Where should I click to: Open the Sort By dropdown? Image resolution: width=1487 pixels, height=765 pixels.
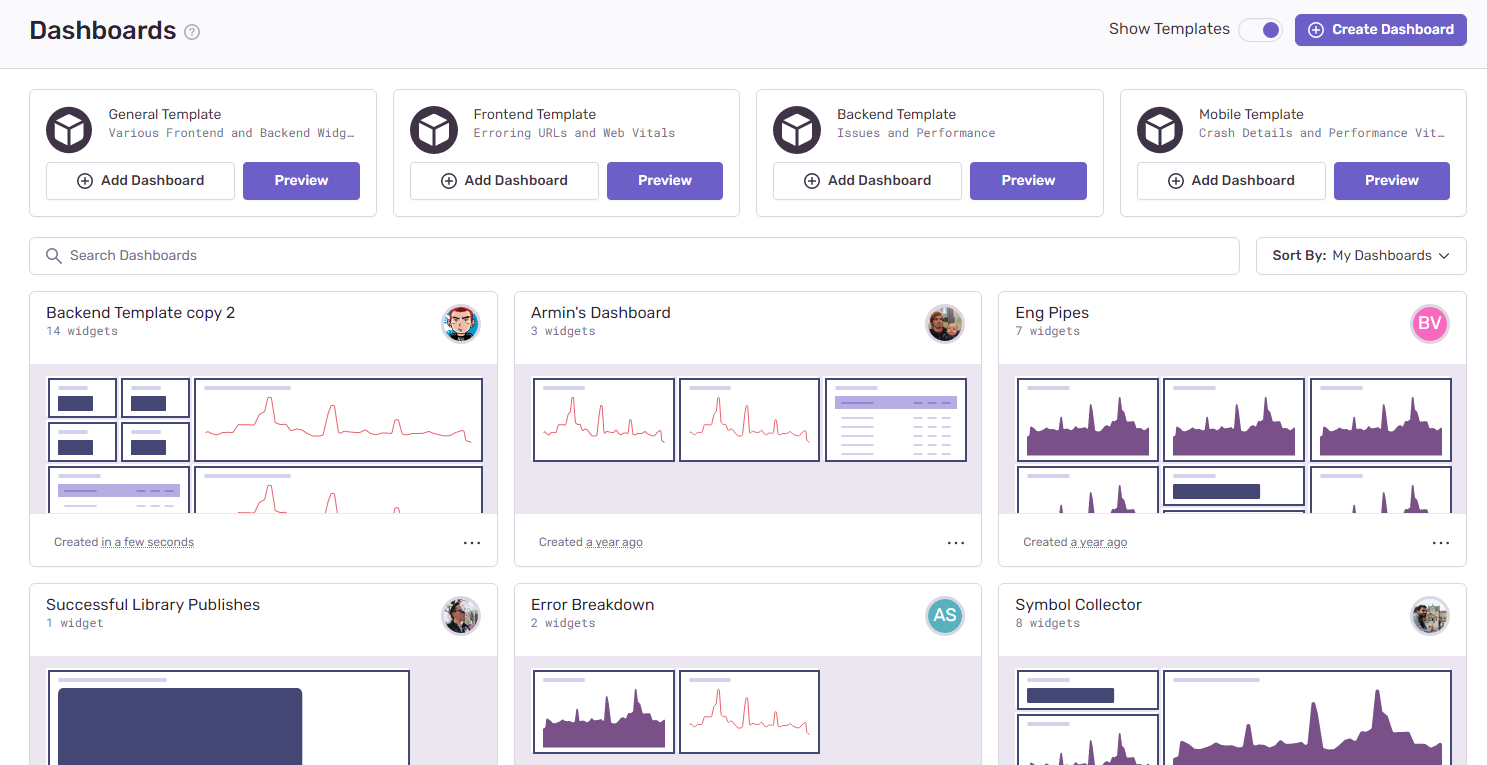tap(1361, 255)
